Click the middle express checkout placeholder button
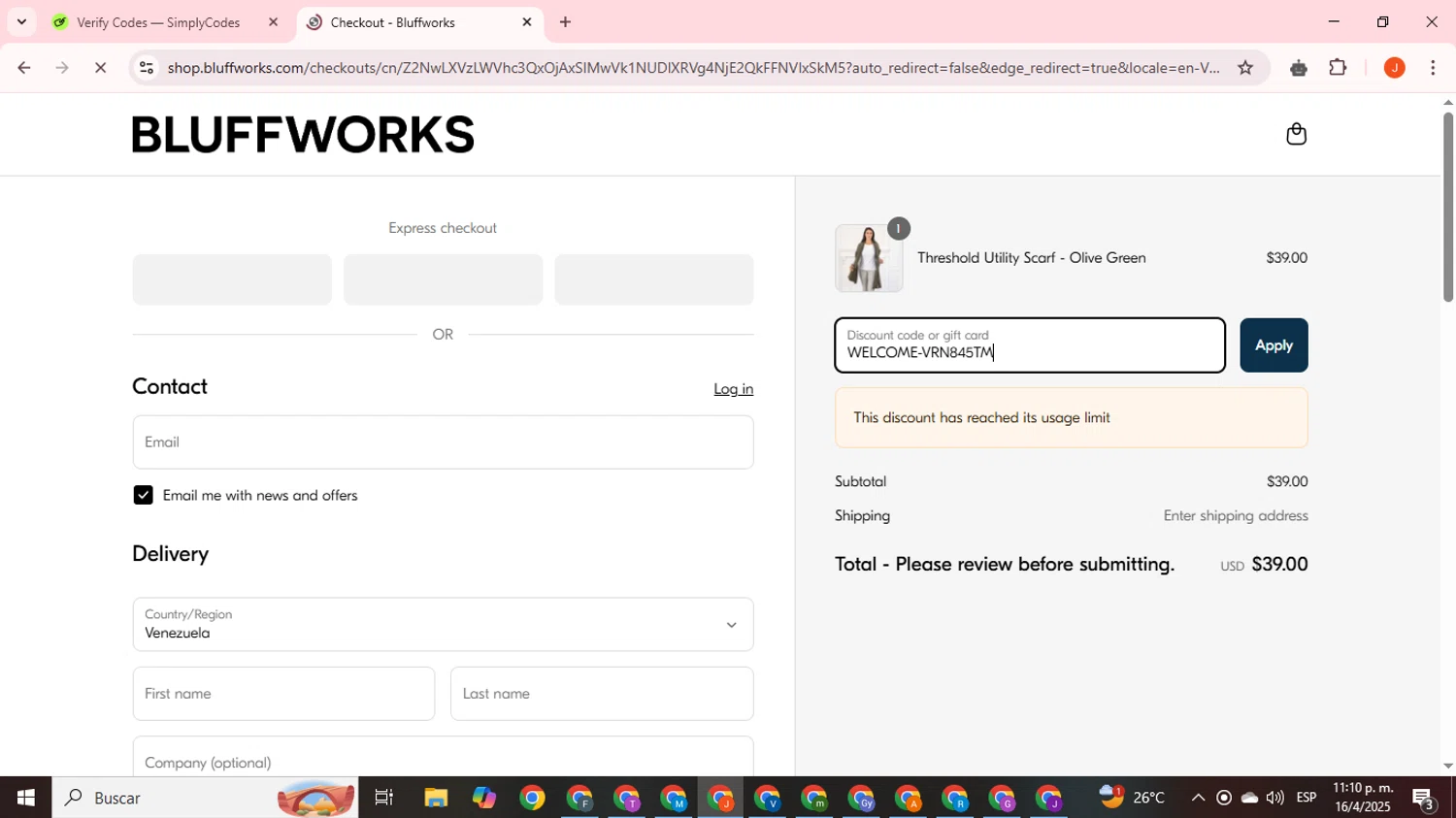Viewport: 1456px width, 818px height. coord(443,279)
